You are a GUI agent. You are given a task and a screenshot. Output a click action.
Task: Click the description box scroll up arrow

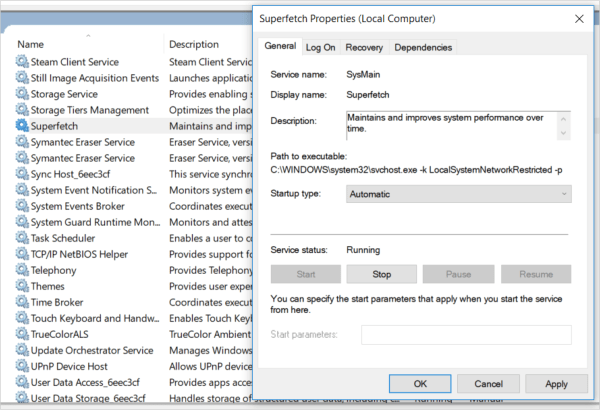pyautogui.click(x=563, y=119)
